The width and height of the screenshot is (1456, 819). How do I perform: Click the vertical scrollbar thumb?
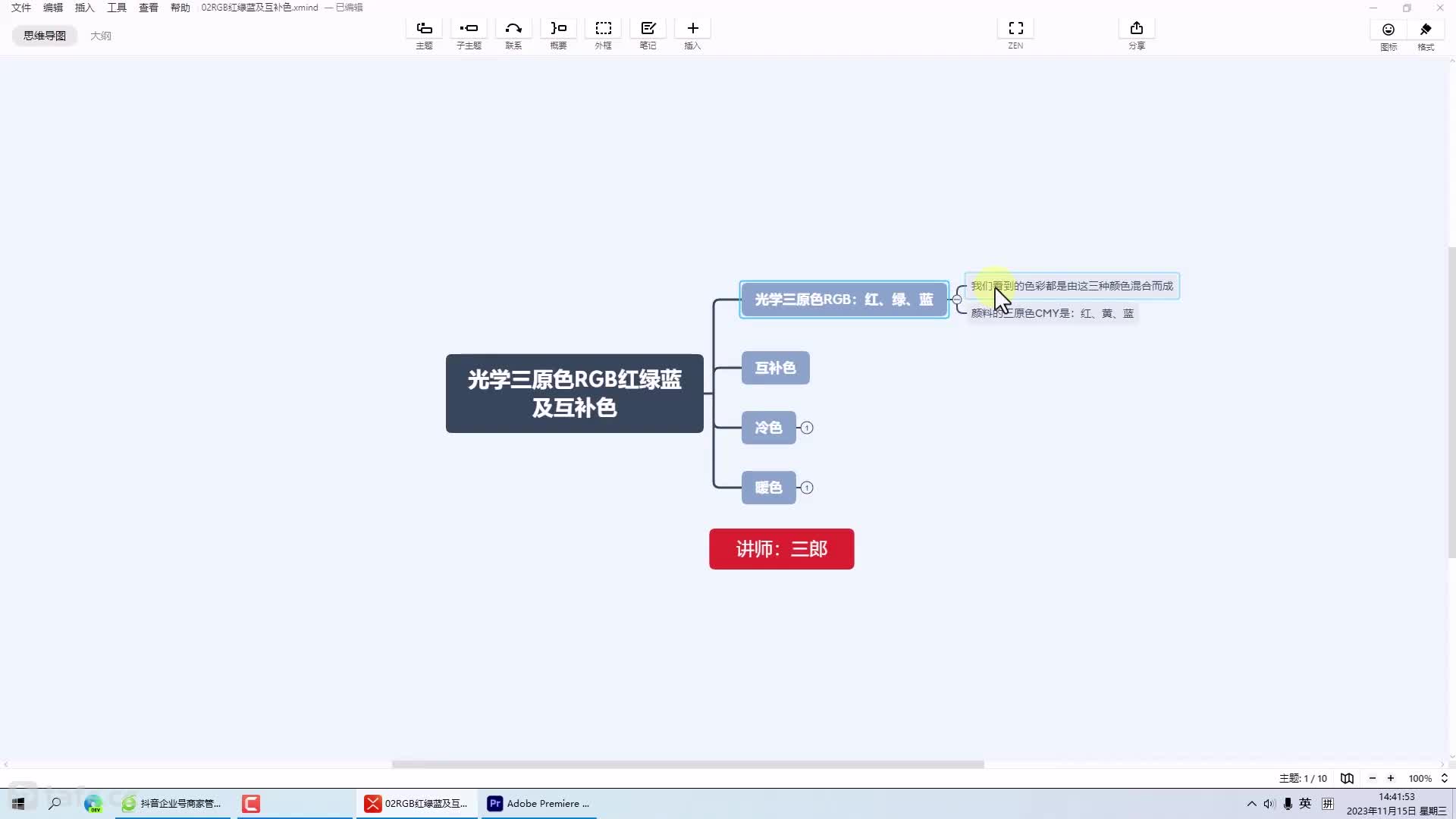[x=1451, y=402]
